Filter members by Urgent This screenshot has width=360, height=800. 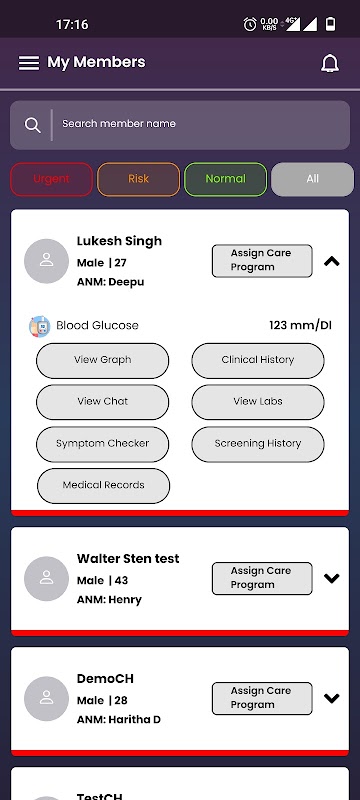click(52, 179)
